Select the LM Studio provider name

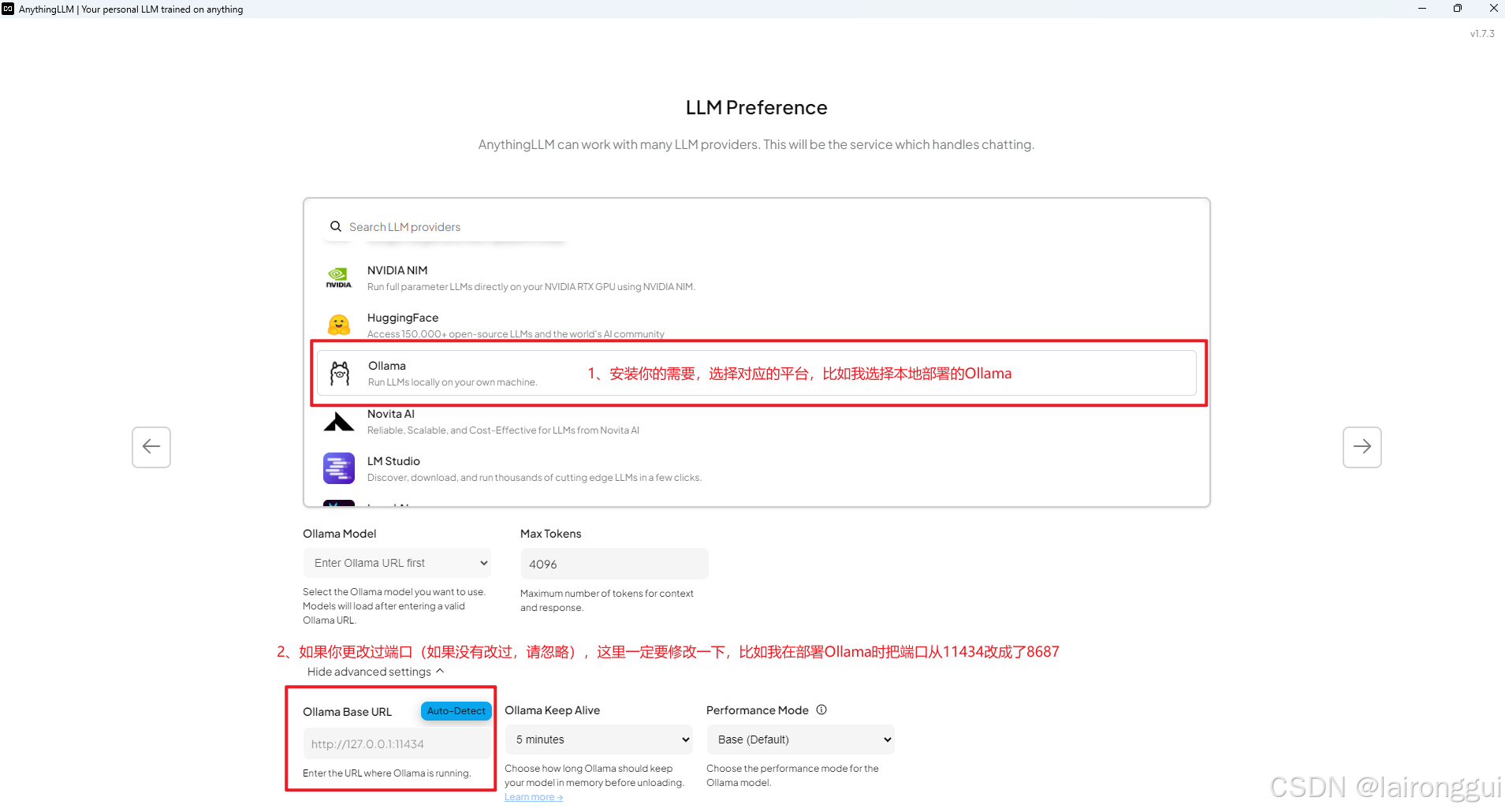coord(393,461)
